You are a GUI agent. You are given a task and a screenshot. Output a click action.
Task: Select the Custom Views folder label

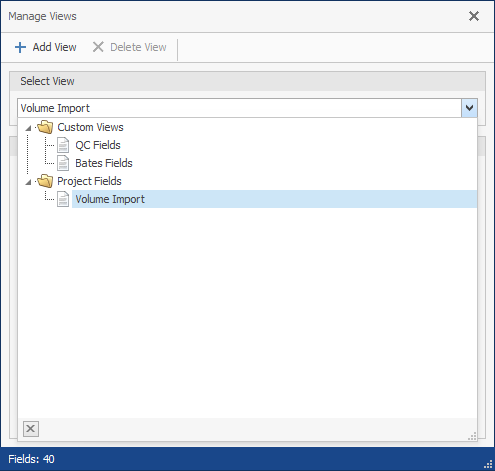pos(90,127)
